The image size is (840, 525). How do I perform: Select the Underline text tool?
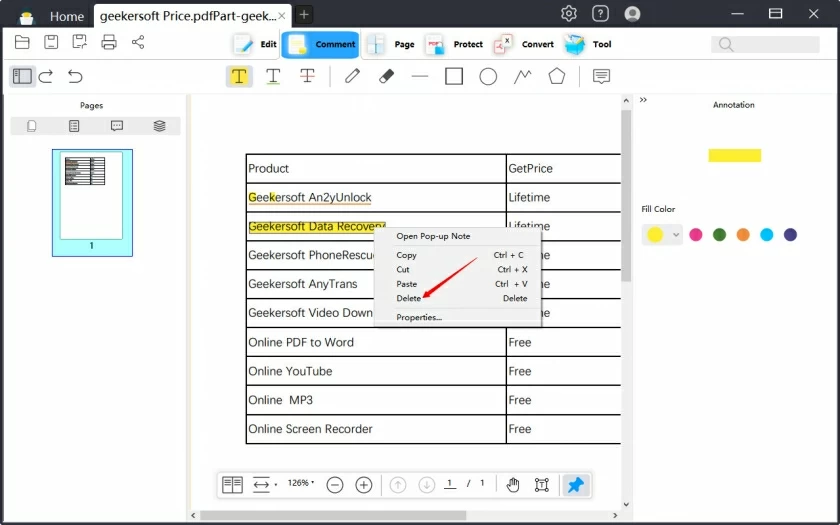[273, 76]
